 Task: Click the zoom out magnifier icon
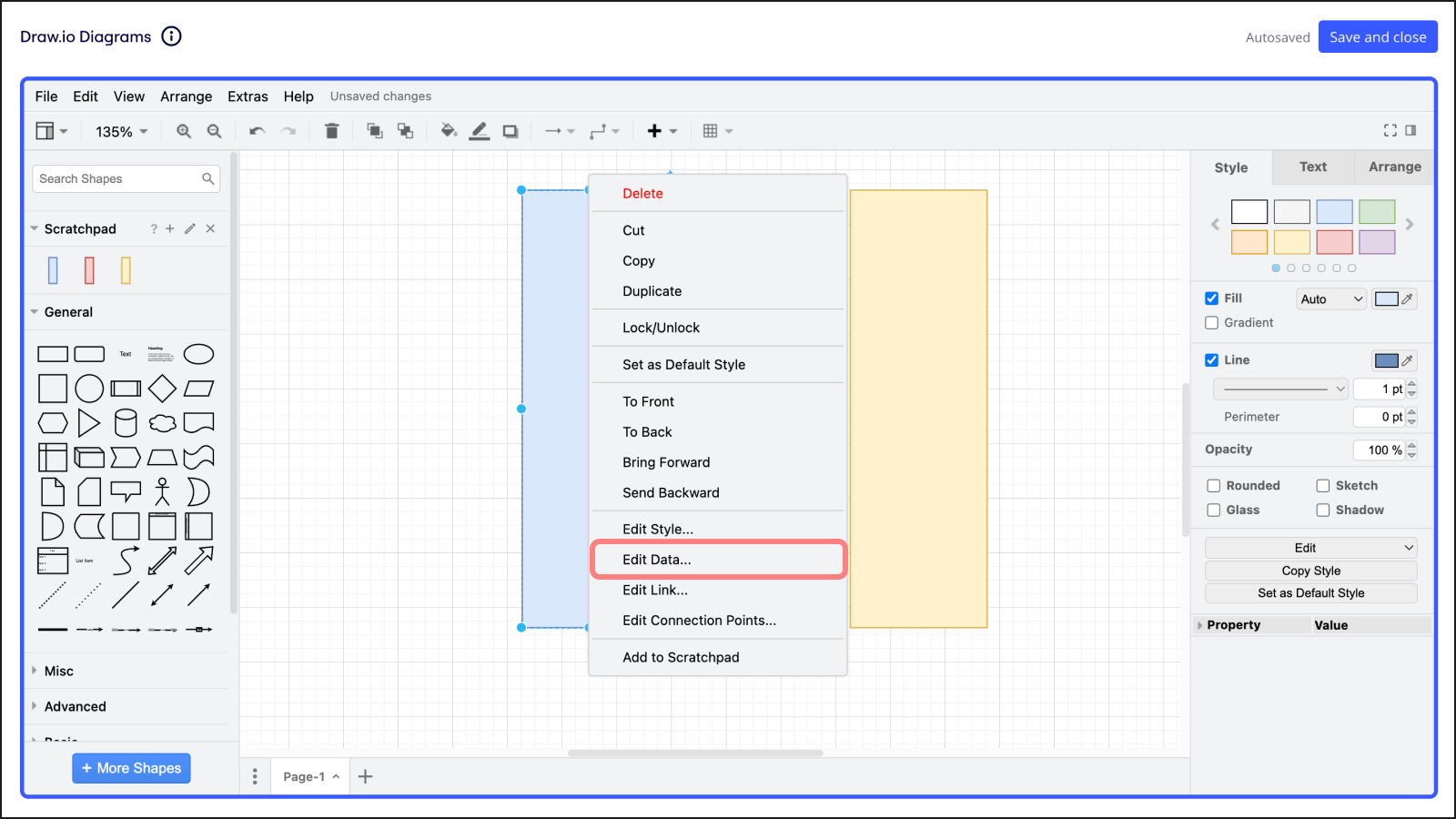coord(215,131)
